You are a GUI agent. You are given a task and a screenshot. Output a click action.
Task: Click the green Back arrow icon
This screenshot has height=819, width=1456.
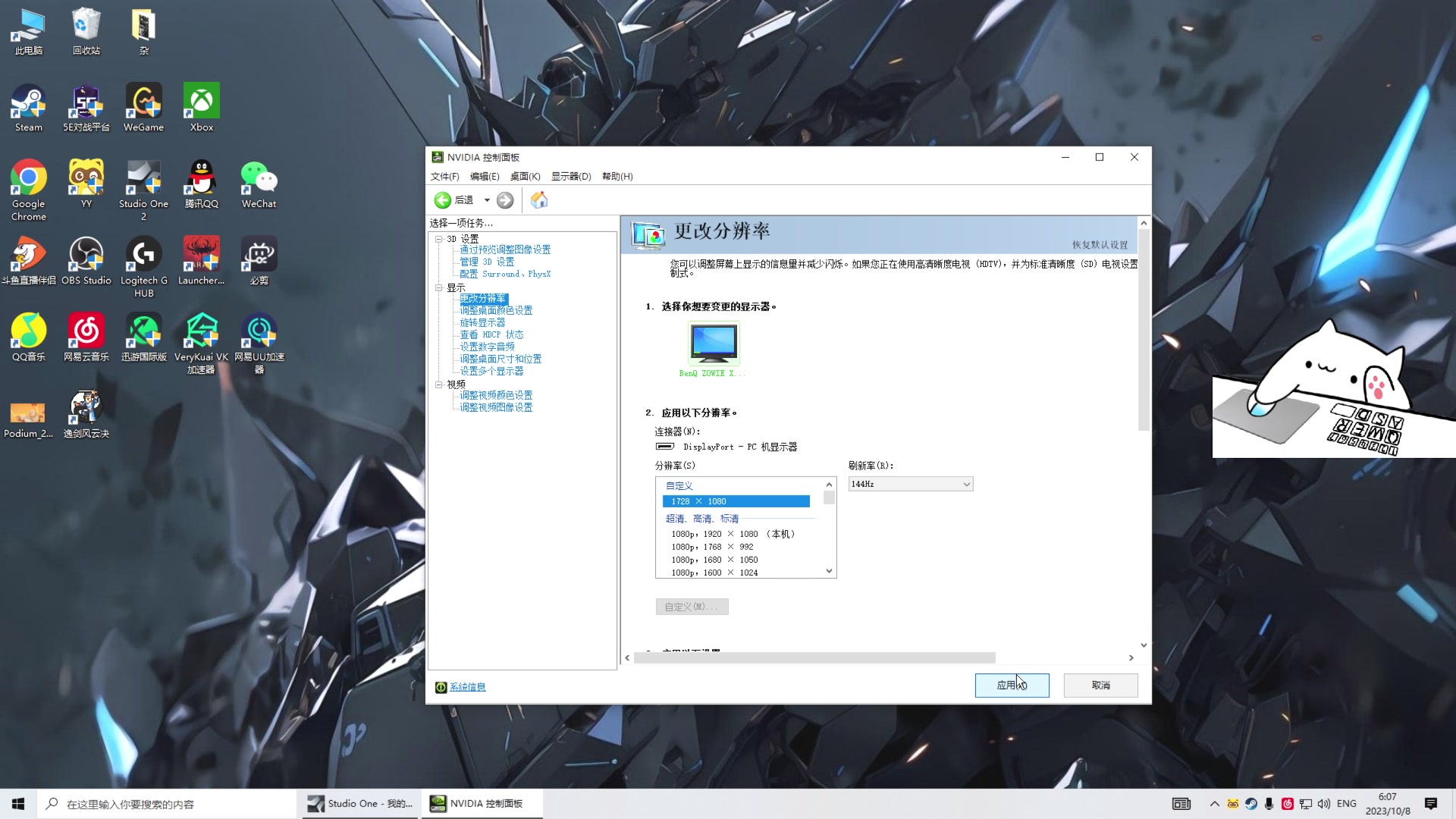point(442,200)
